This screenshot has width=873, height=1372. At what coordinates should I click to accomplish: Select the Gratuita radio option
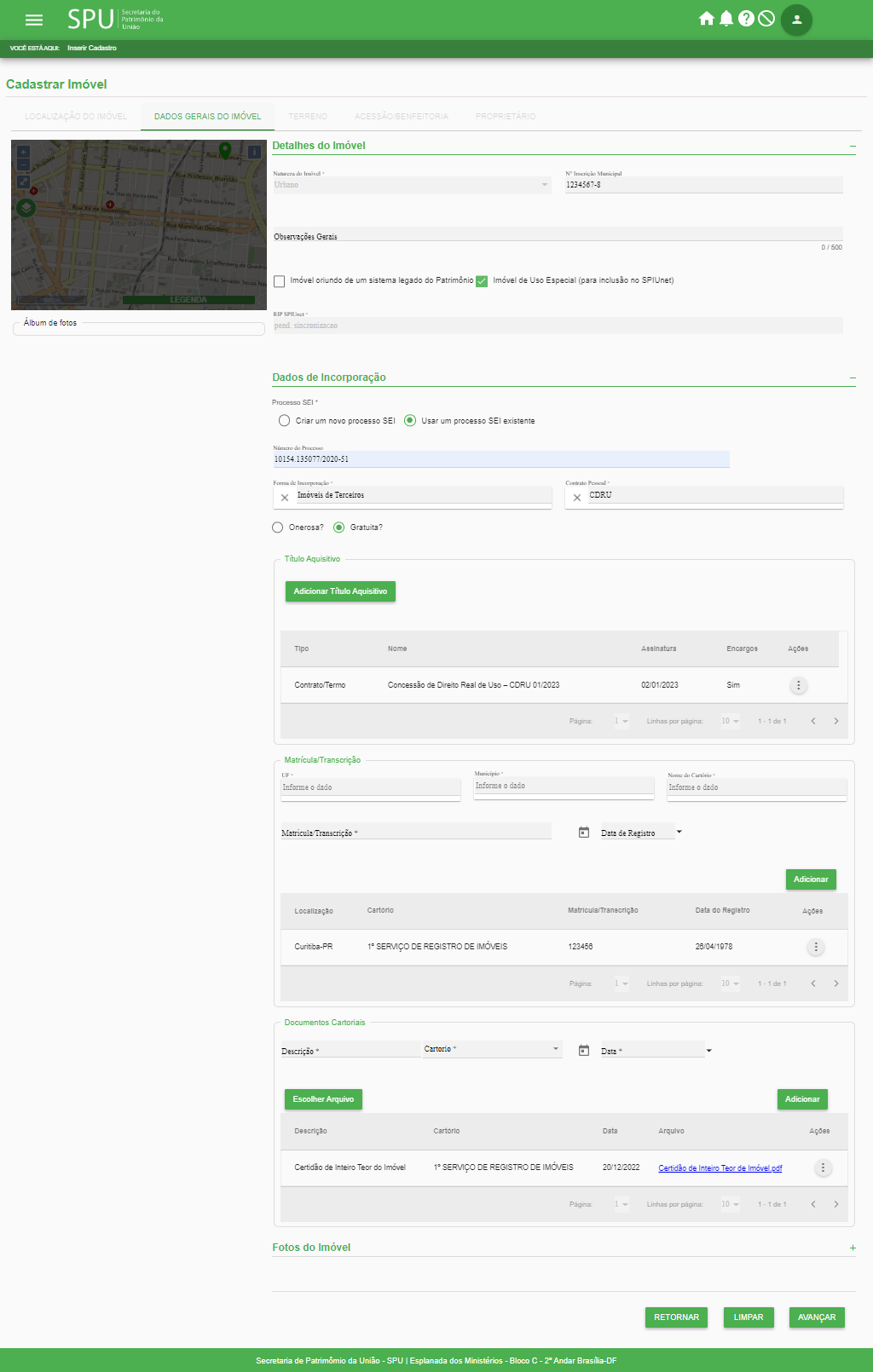338,527
